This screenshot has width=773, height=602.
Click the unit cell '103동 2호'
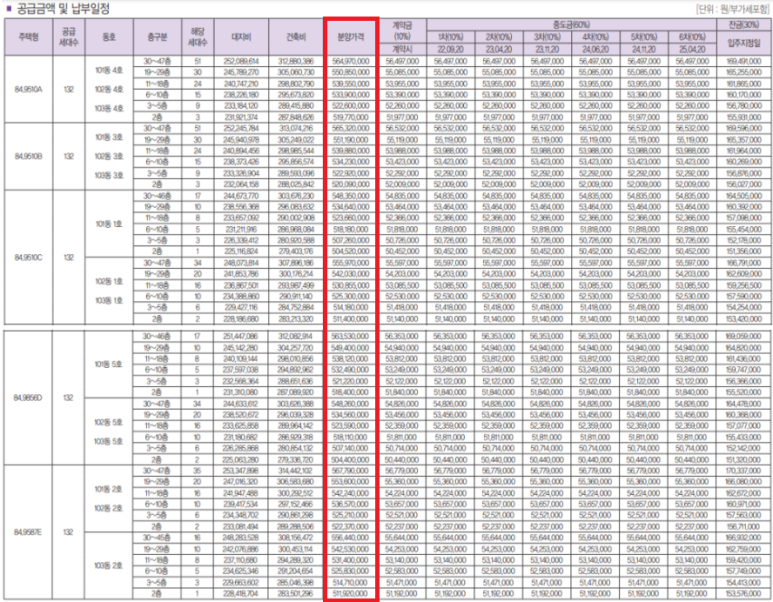coord(108,566)
